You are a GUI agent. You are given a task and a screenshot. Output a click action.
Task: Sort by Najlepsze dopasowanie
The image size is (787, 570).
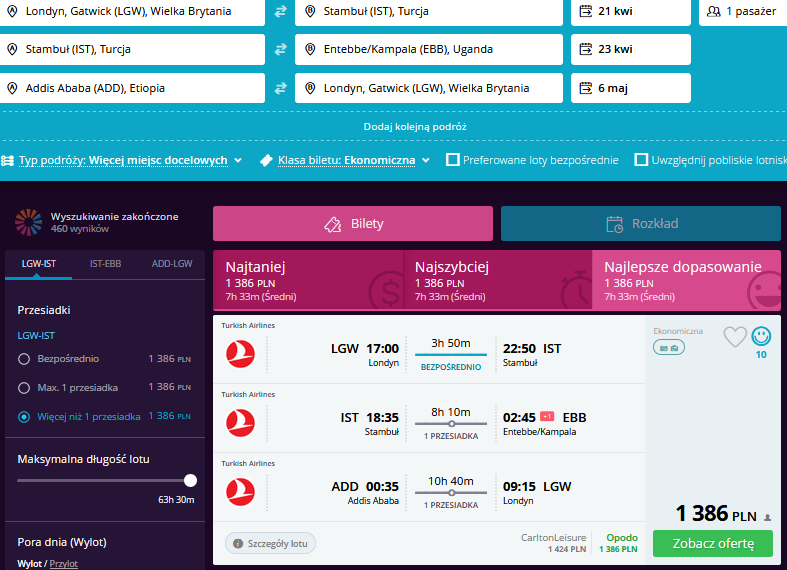tap(687, 280)
